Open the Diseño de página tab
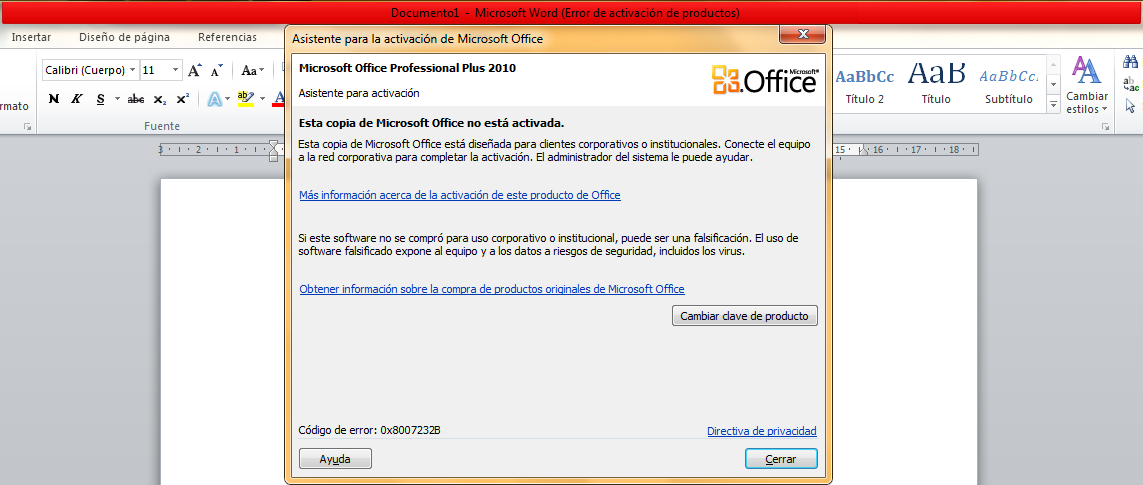Image resolution: width=1143 pixels, height=485 pixels. [x=125, y=37]
